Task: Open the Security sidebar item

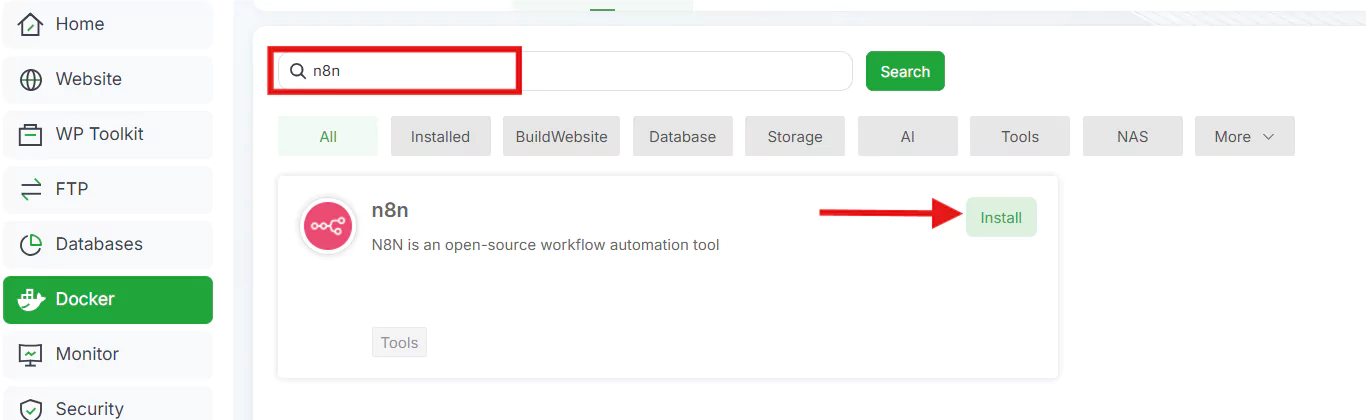Action: coord(108,404)
